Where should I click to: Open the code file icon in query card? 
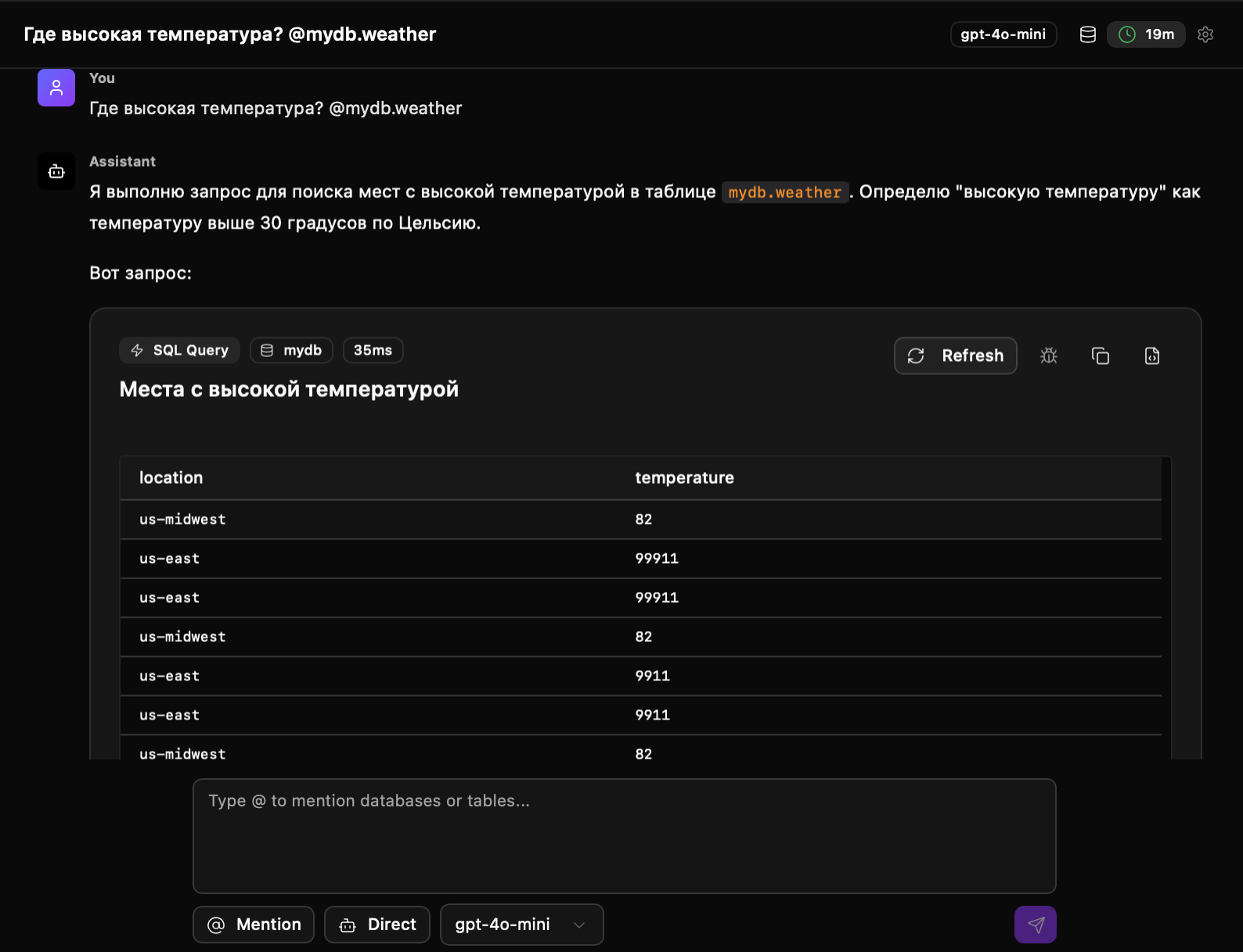1152,356
